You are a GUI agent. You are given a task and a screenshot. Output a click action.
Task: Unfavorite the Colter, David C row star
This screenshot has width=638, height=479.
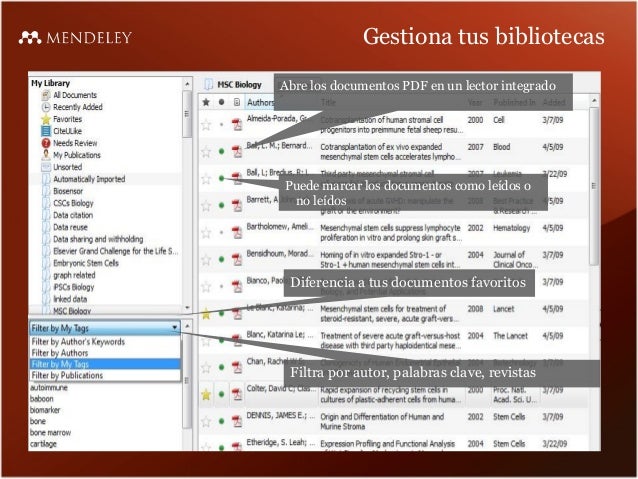click(206, 394)
